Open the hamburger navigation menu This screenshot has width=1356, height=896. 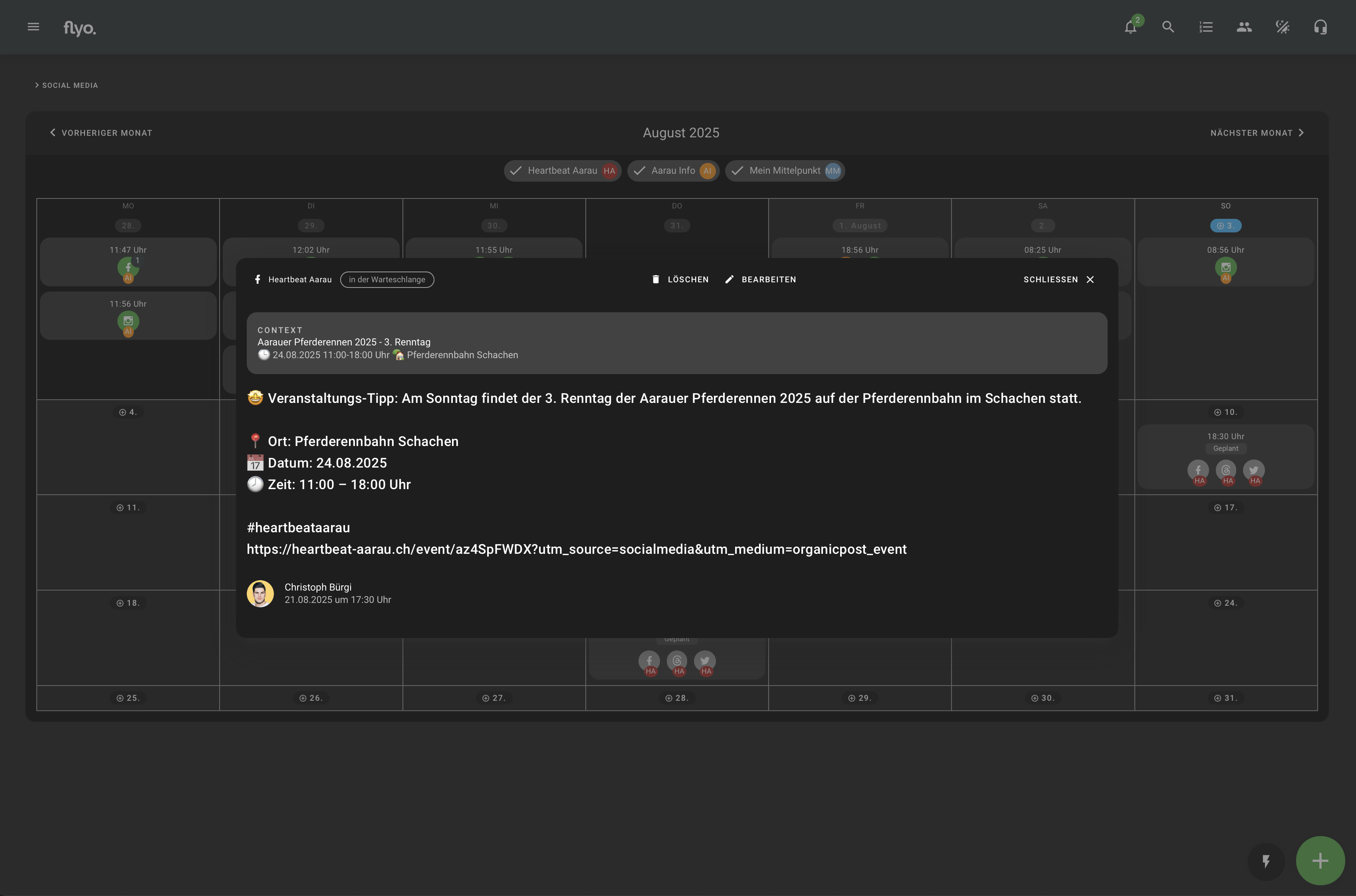pos(33,27)
